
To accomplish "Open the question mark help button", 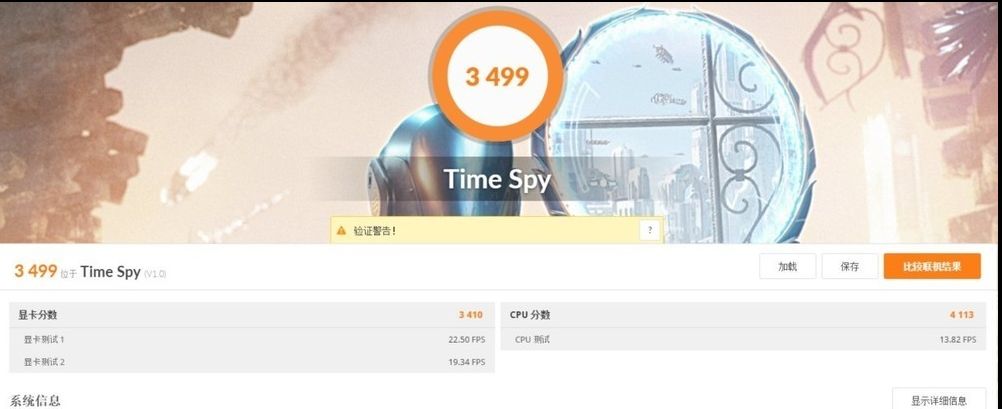I will [x=650, y=230].
